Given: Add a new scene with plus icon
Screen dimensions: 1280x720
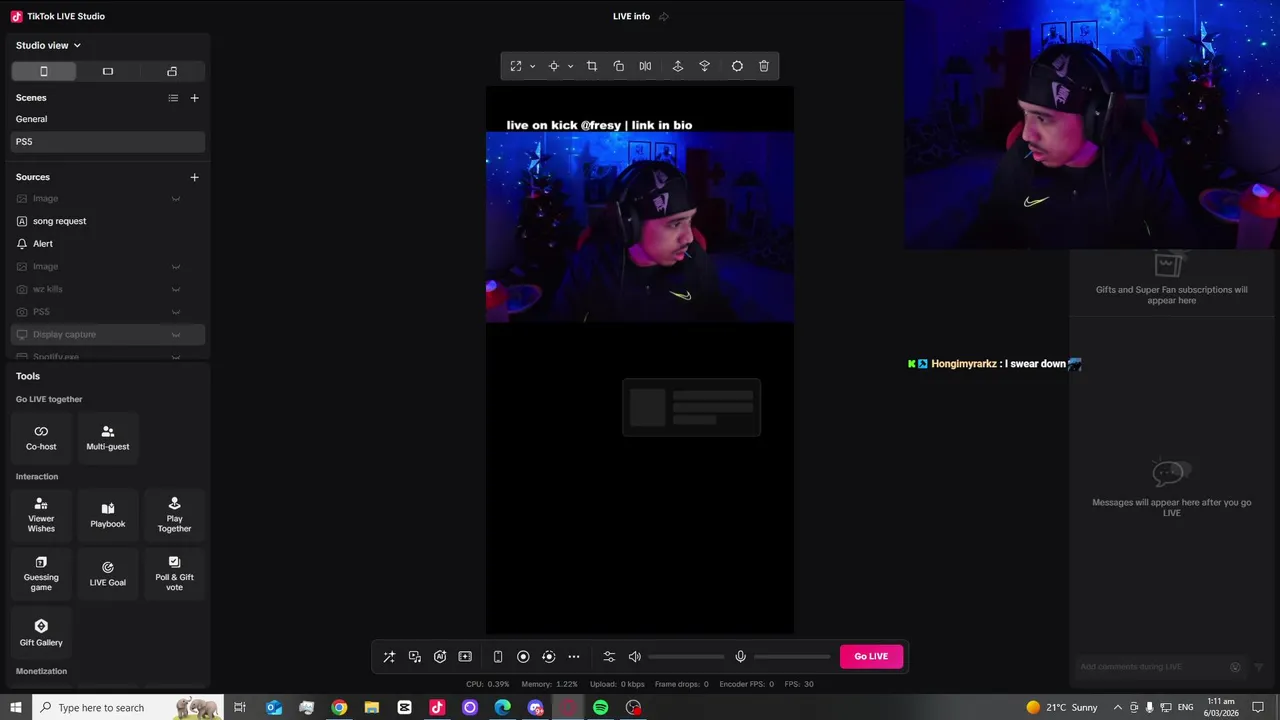Looking at the screenshot, I should click(x=194, y=98).
